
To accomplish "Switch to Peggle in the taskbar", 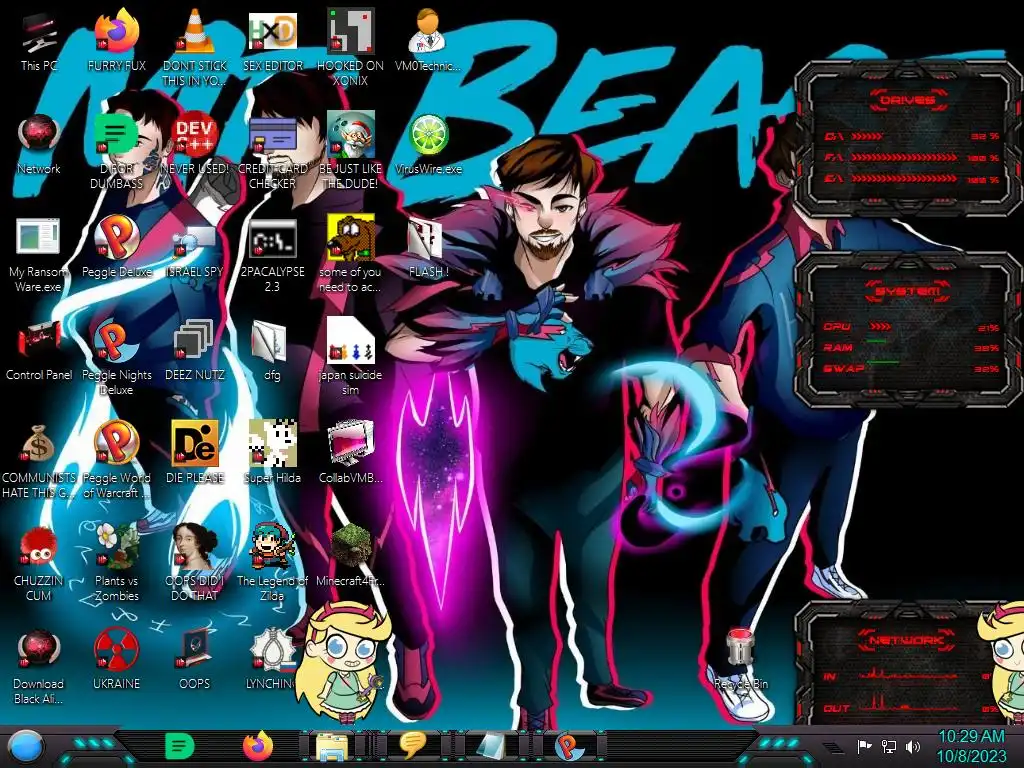I will (x=568, y=746).
